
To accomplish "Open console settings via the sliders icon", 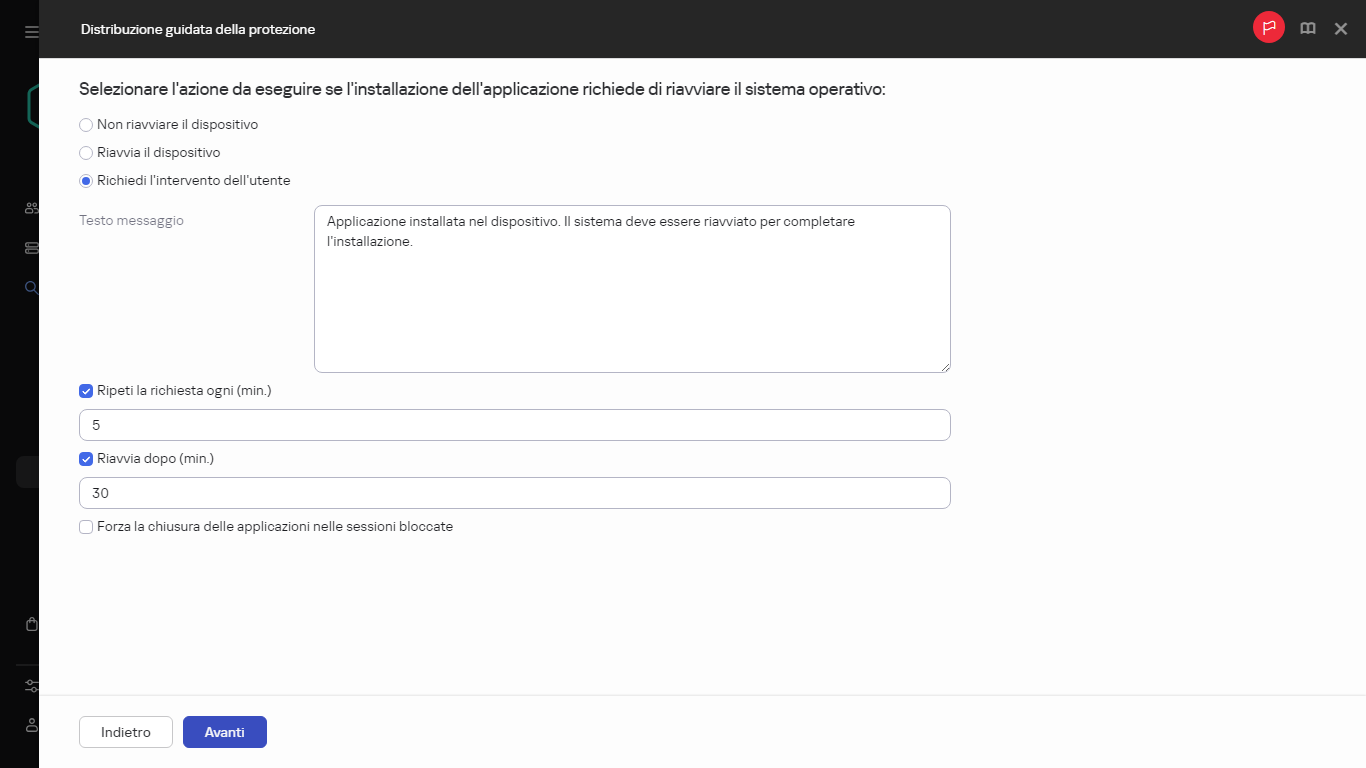I will [31, 685].
